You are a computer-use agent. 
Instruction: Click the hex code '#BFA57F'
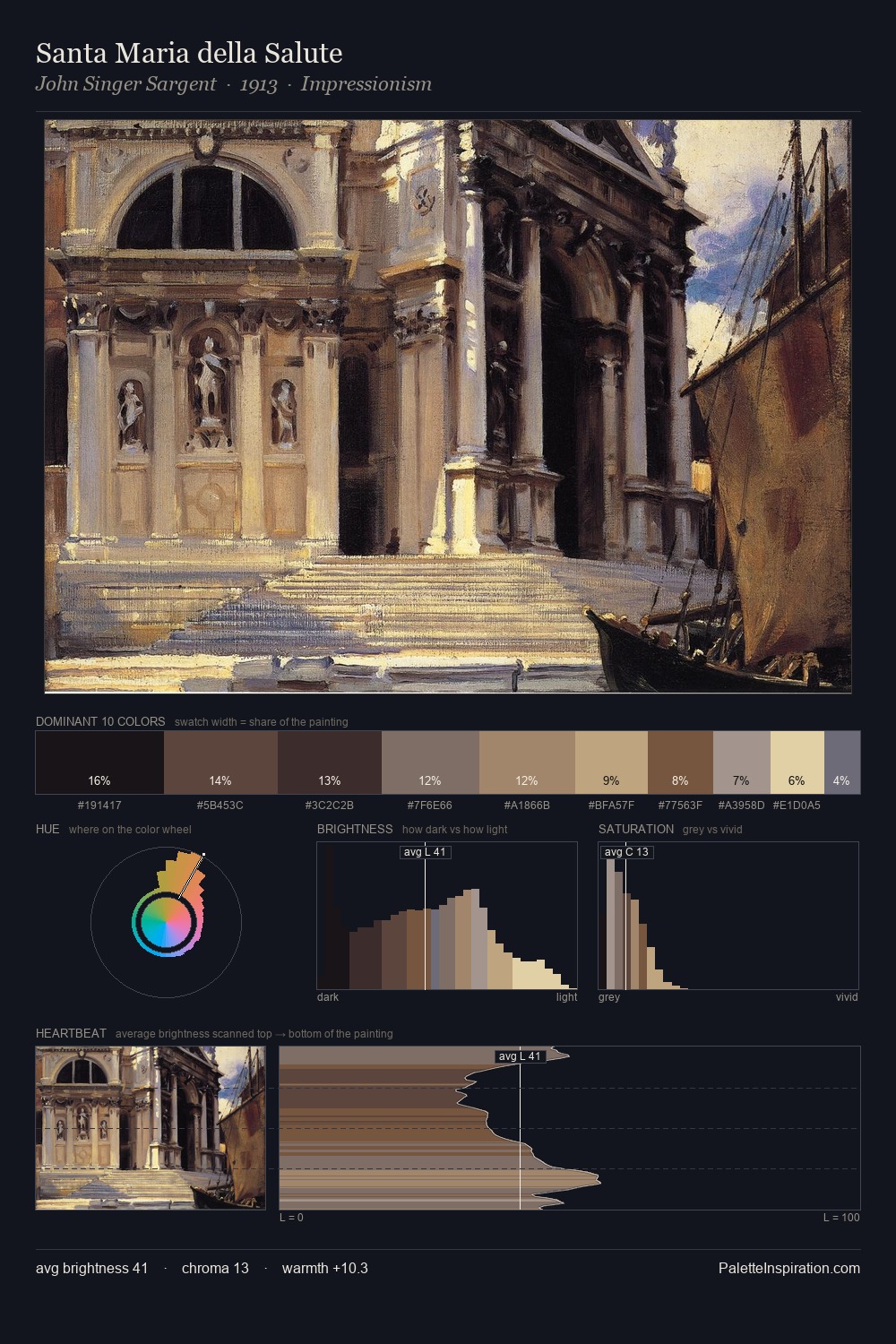click(611, 806)
